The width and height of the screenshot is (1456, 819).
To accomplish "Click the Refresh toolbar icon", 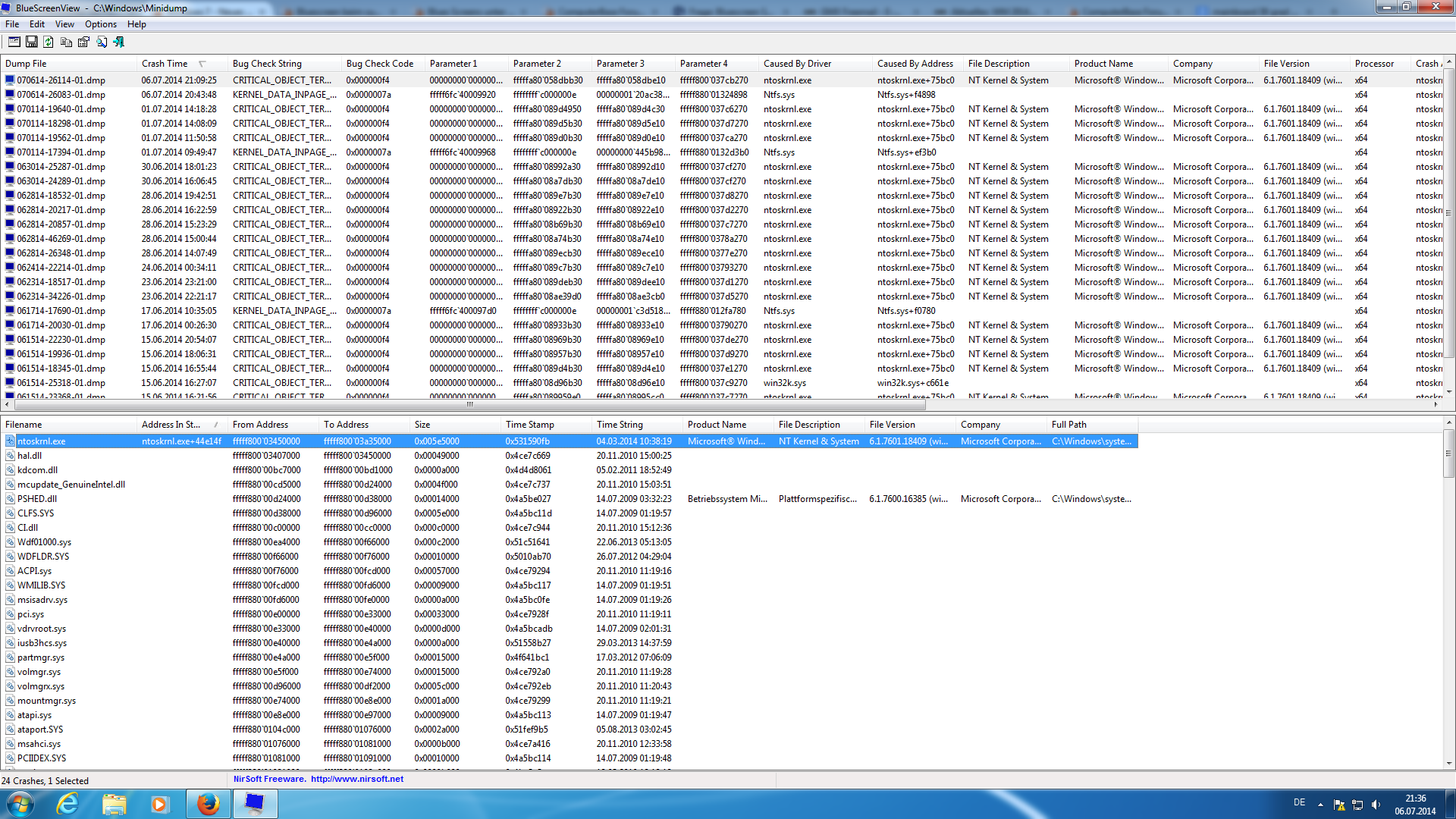I will (49, 42).
